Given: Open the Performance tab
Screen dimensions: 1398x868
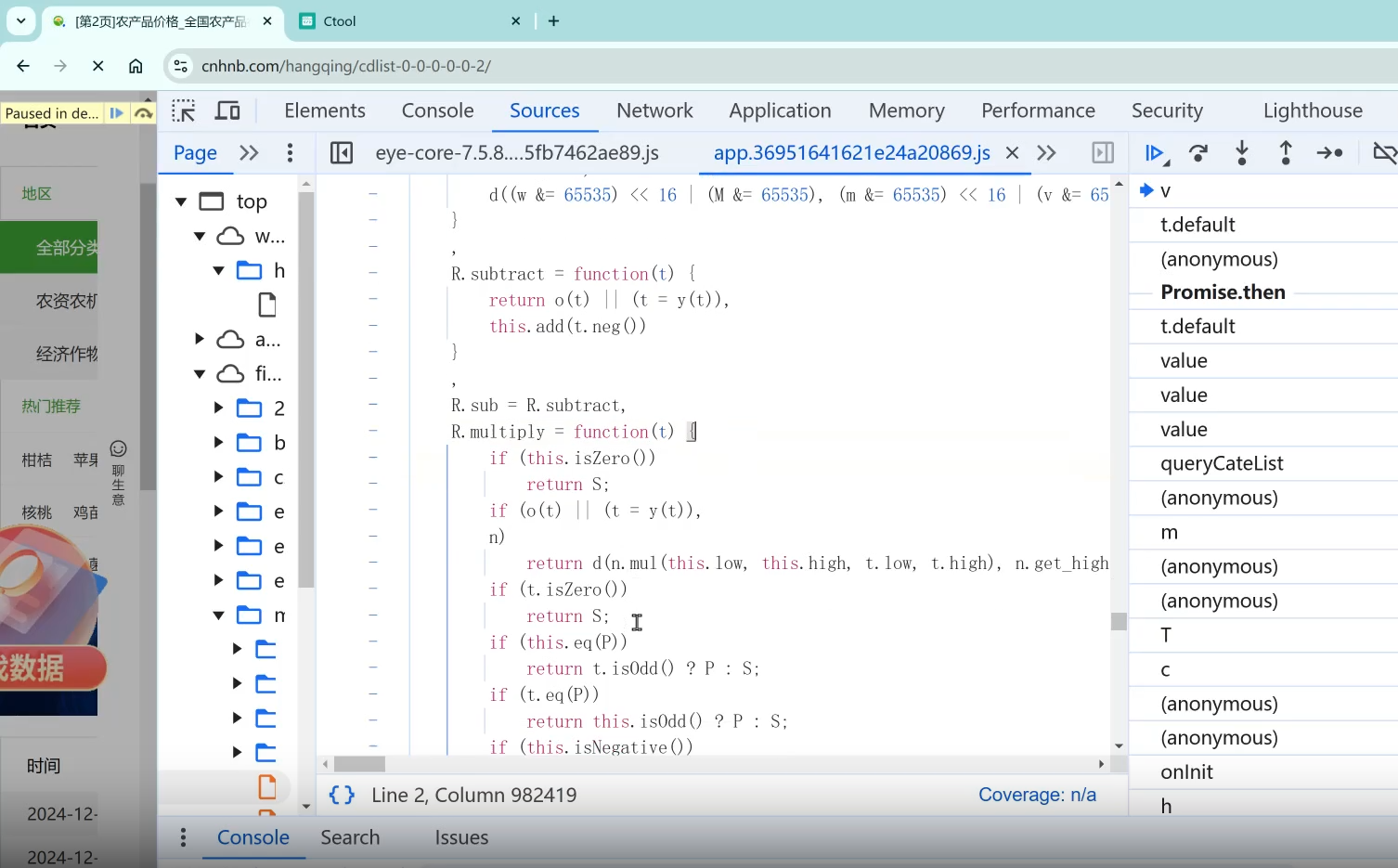Looking at the screenshot, I should [x=1038, y=110].
